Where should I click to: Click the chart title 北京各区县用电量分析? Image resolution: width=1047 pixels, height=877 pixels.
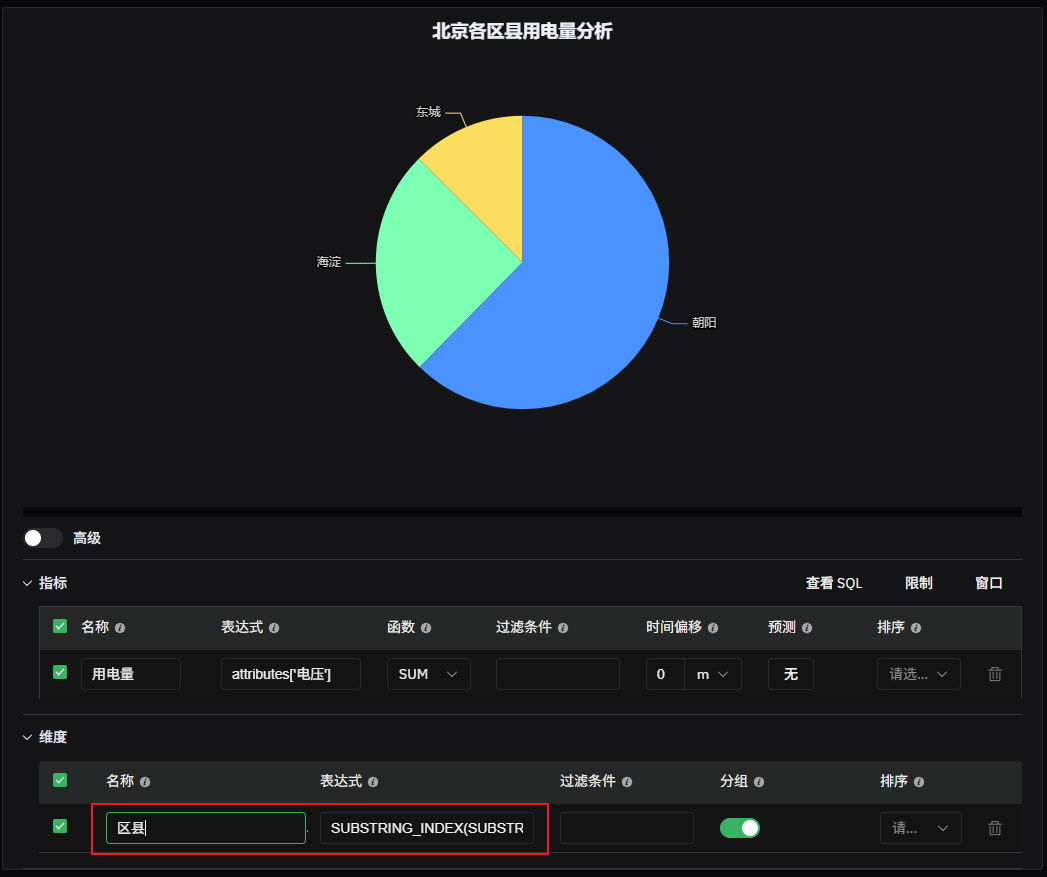tap(522, 31)
